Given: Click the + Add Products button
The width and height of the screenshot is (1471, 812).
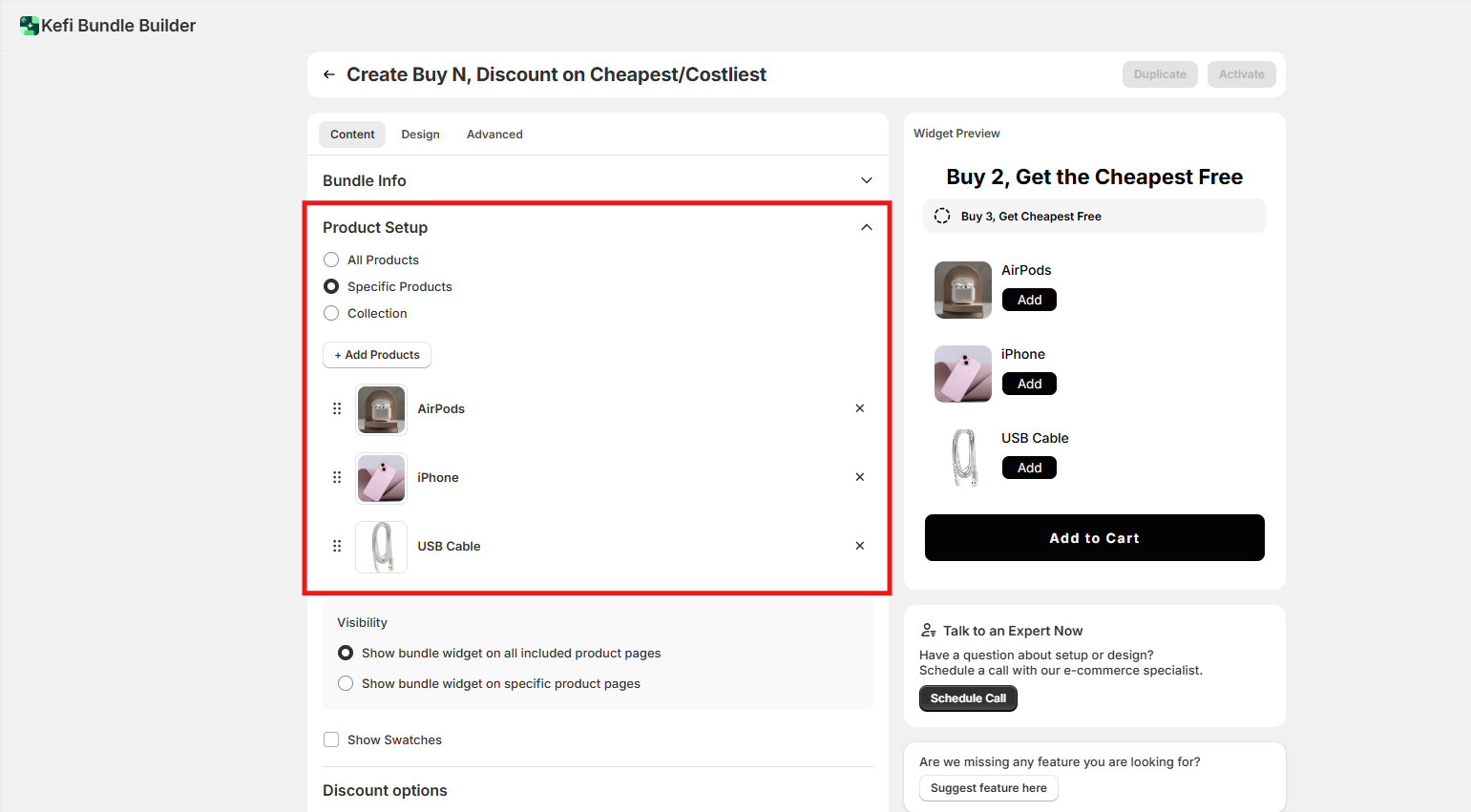Looking at the screenshot, I should click(377, 355).
